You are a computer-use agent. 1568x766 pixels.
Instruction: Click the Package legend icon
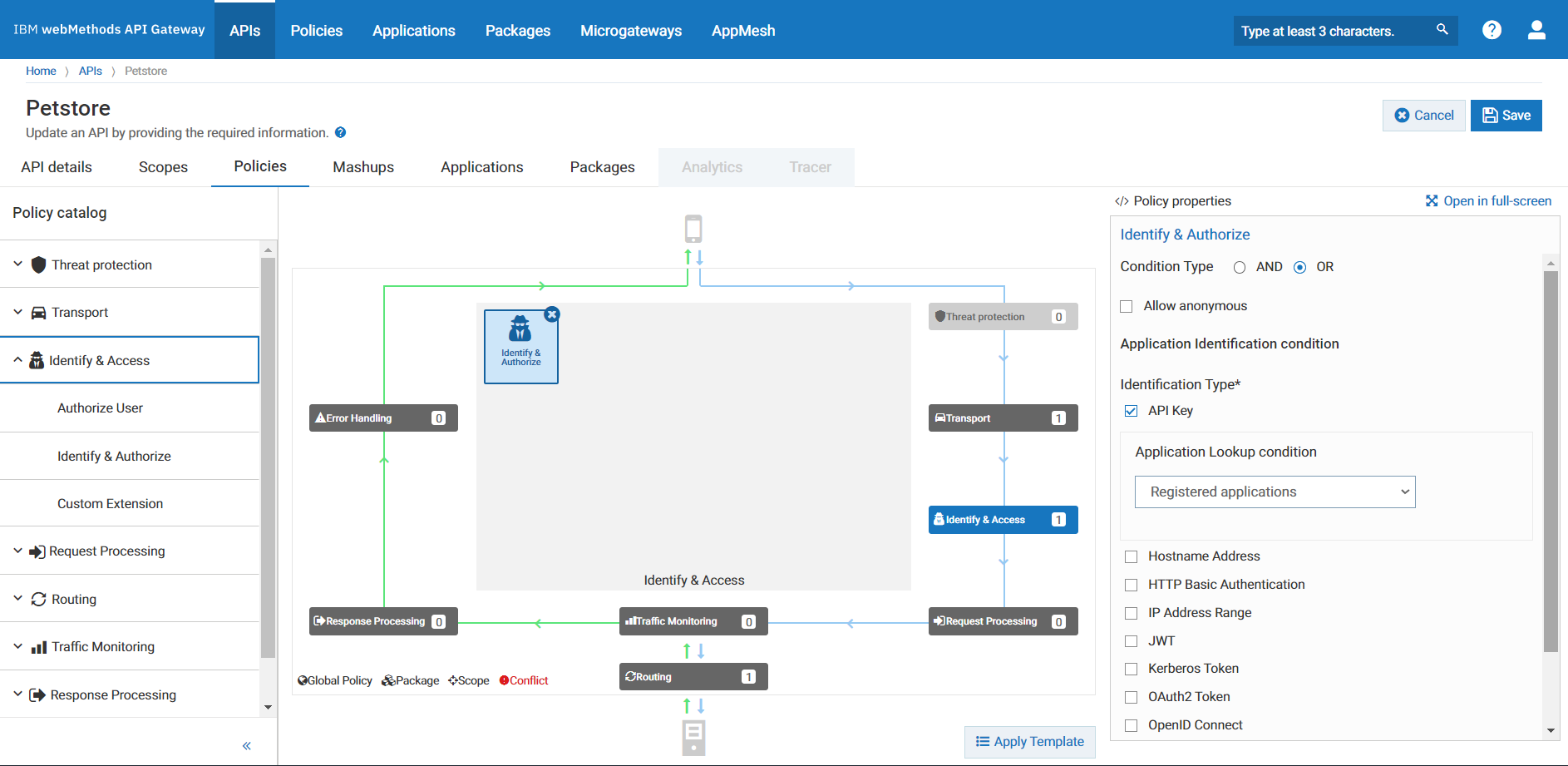coord(388,680)
